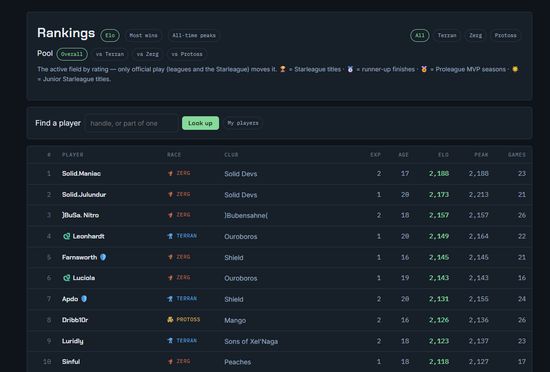Image resolution: width=550 pixels, height=372 pixels.
Task: Focus the player handle search field
Action: tap(131, 123)
